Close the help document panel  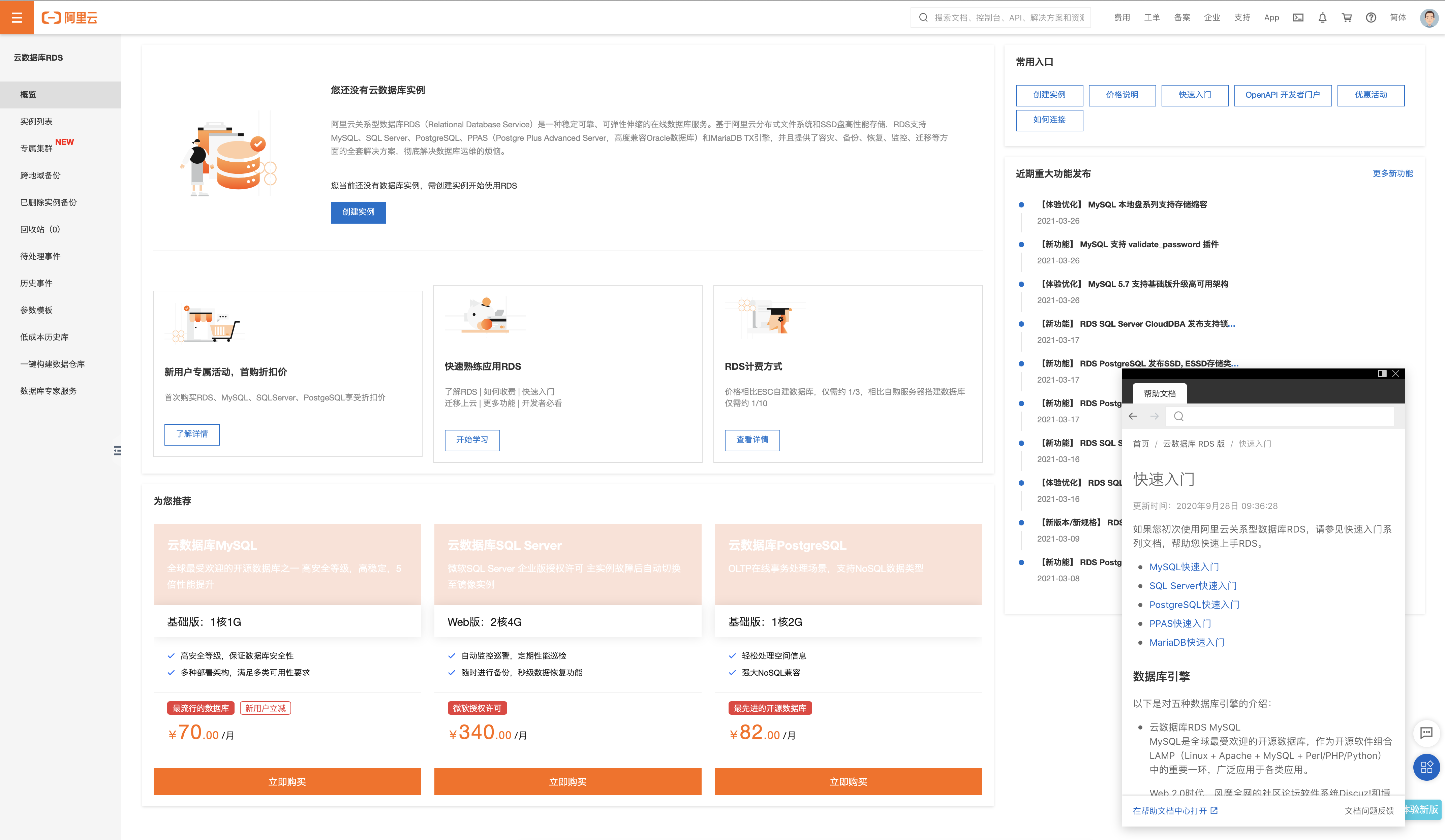click(x=1396, y=374)
